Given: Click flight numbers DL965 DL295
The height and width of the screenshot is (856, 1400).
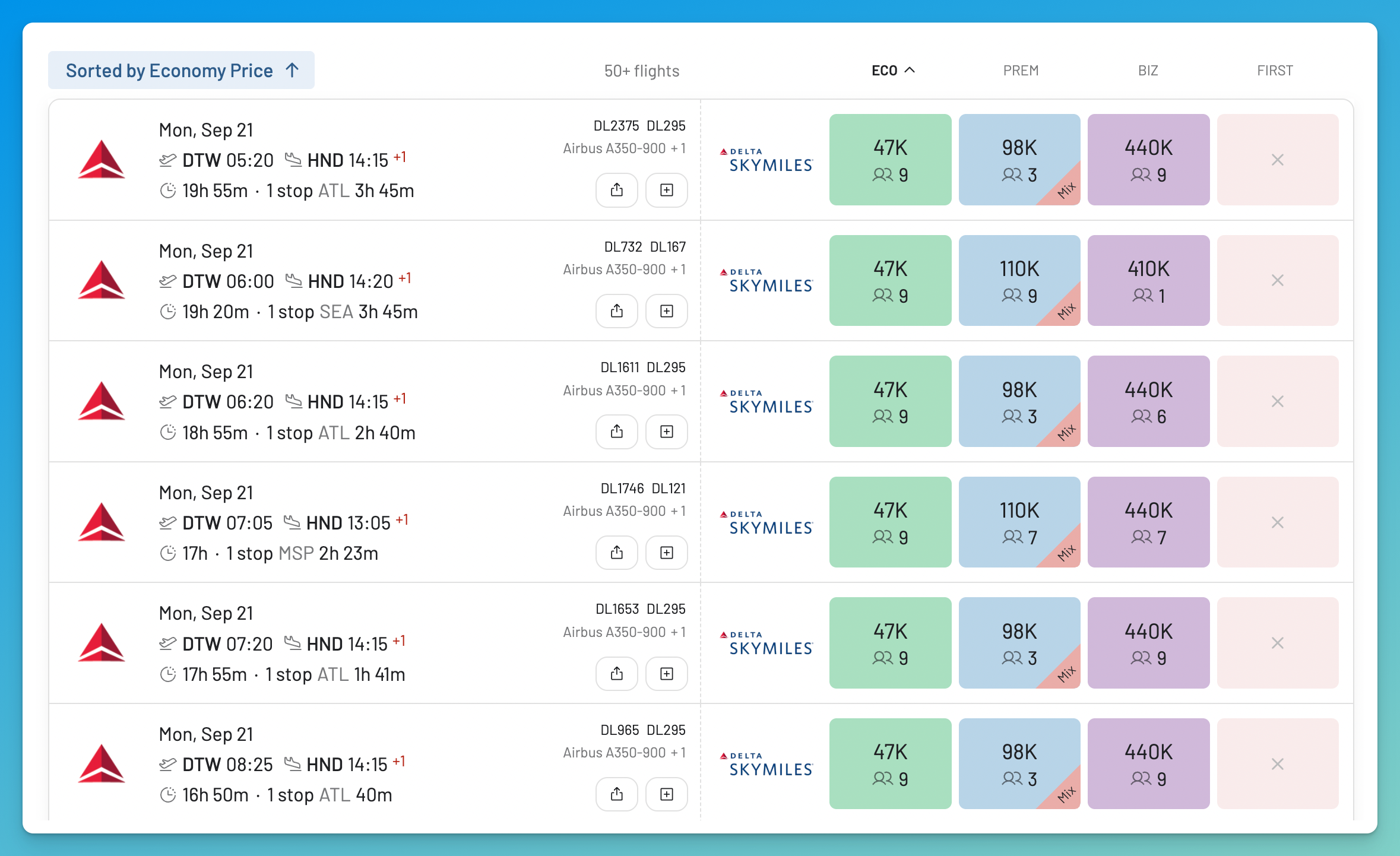Looking at the screenshot, I should (x=643, y=730).
